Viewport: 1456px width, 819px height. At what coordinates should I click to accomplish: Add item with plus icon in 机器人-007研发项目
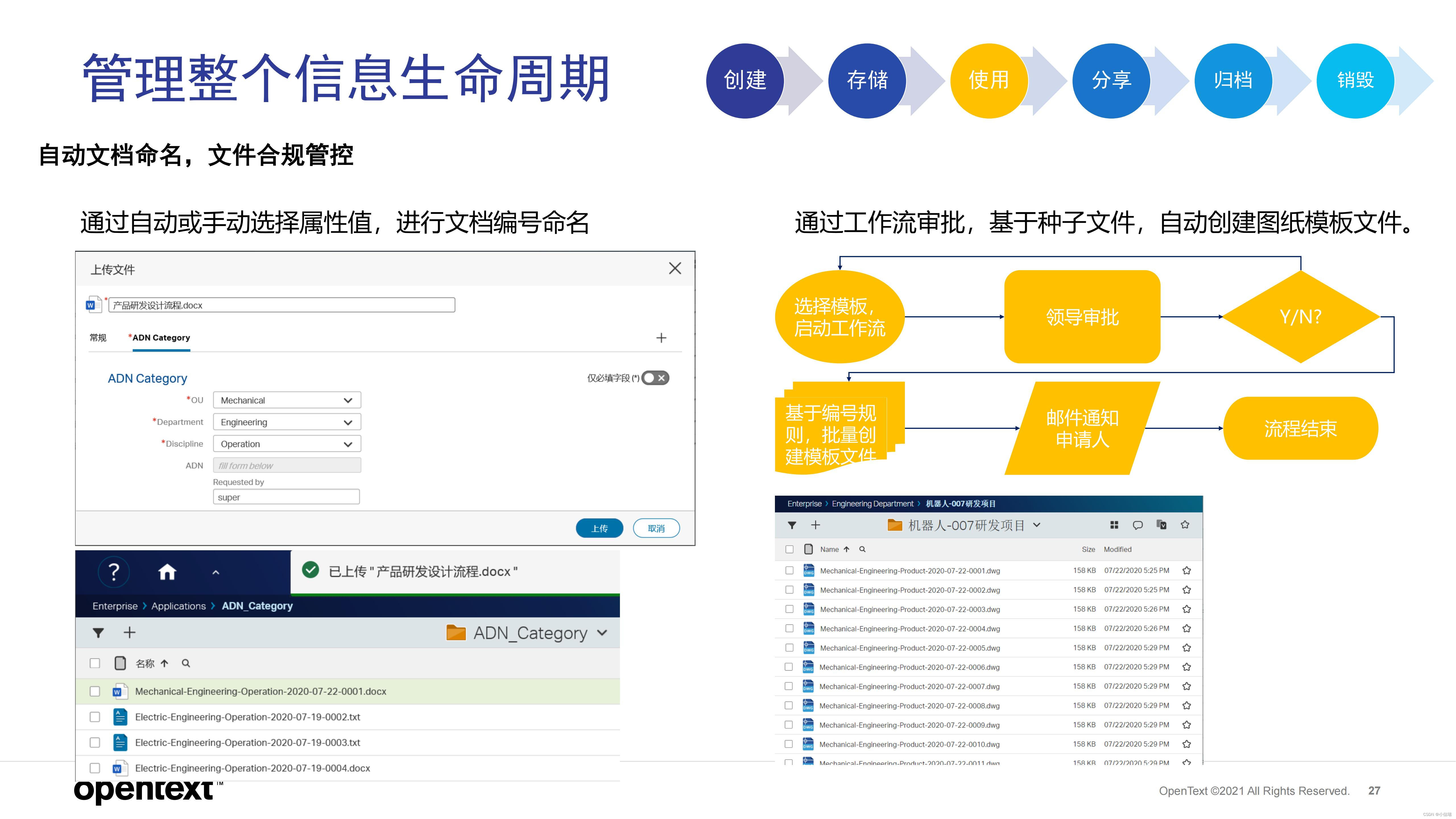(815, 525)
